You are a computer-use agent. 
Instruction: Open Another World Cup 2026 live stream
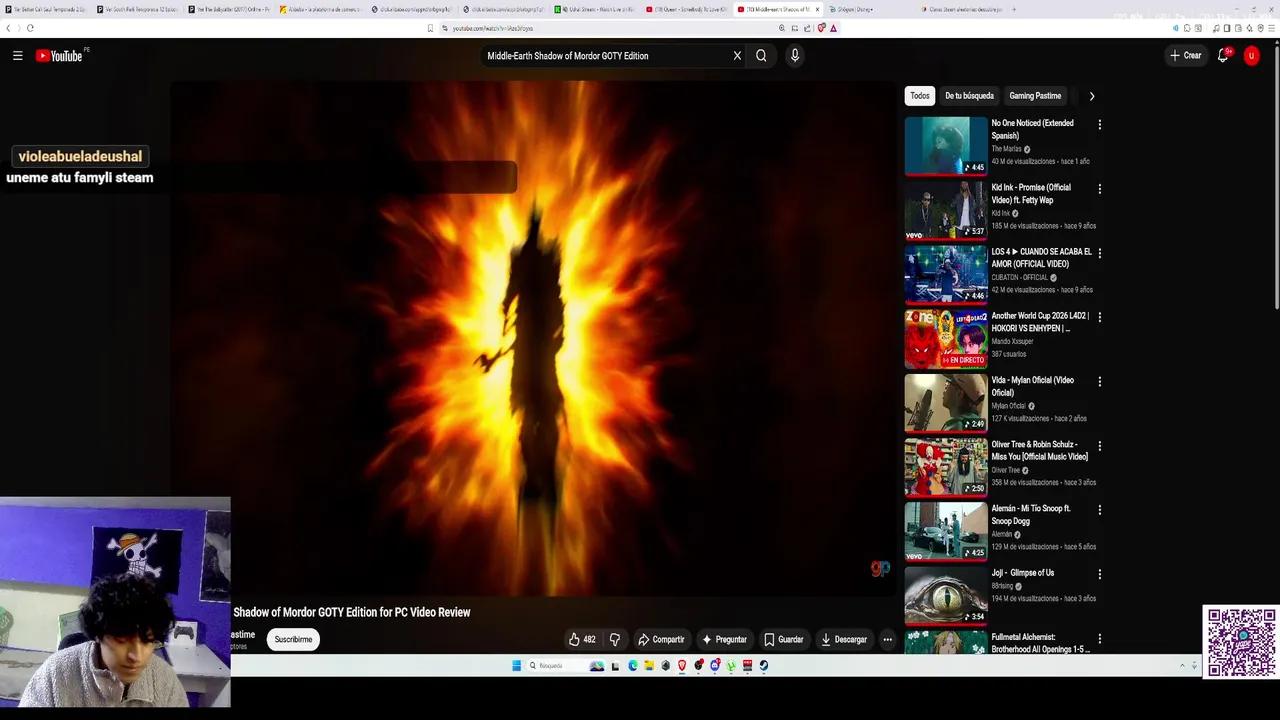click(946, 338)
